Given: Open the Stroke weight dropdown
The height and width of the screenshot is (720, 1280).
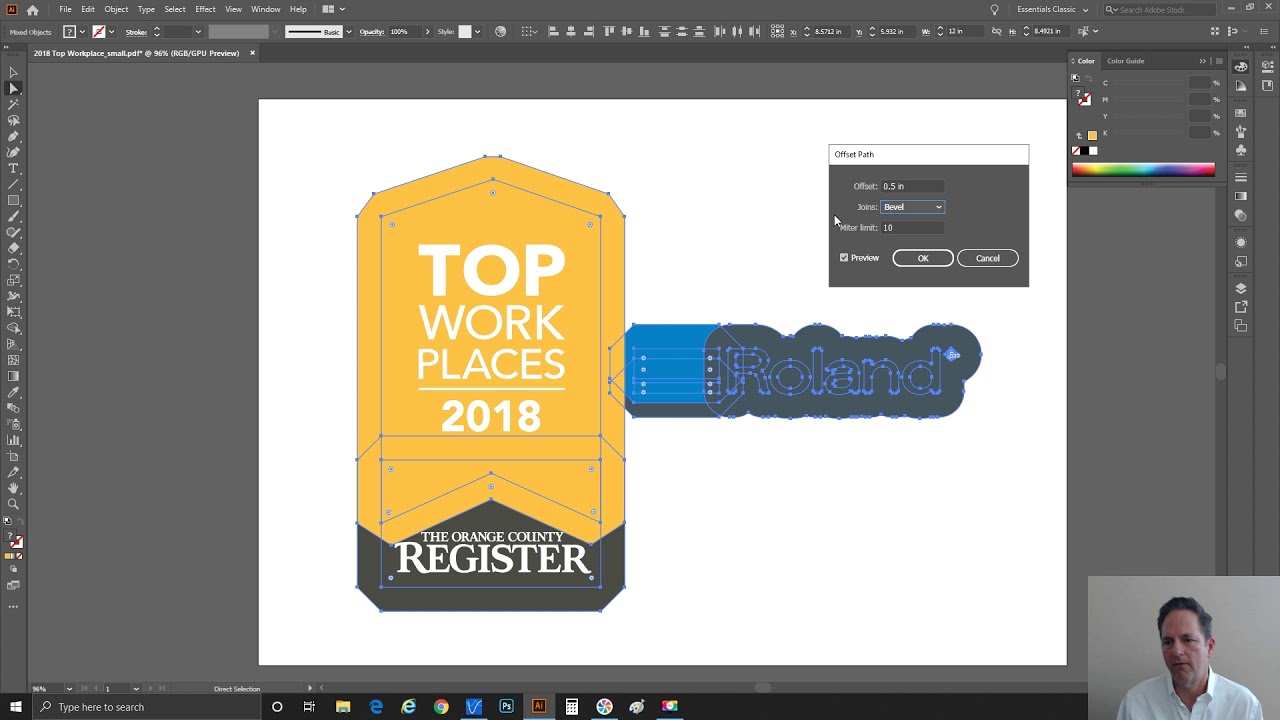Looking at the screenshot, I should [x=198, y=31].
